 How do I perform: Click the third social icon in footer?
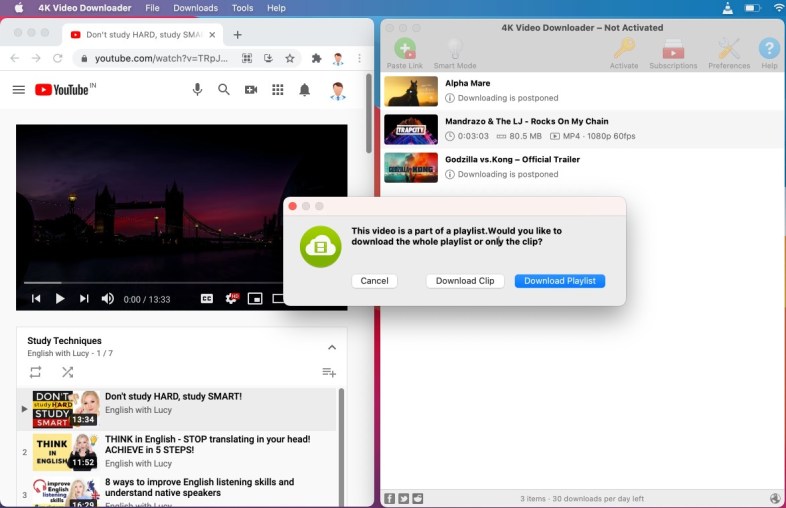coord(418,498)
